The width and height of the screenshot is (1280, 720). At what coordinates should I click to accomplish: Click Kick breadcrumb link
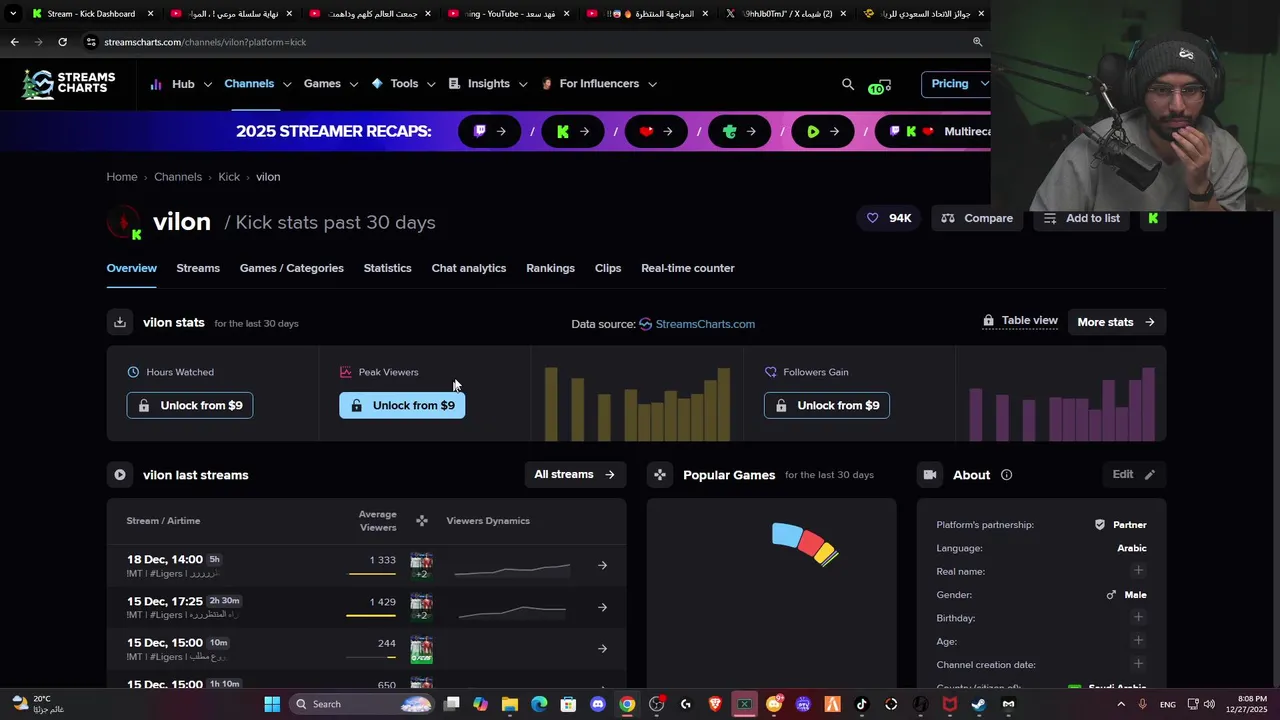point(229,177)
